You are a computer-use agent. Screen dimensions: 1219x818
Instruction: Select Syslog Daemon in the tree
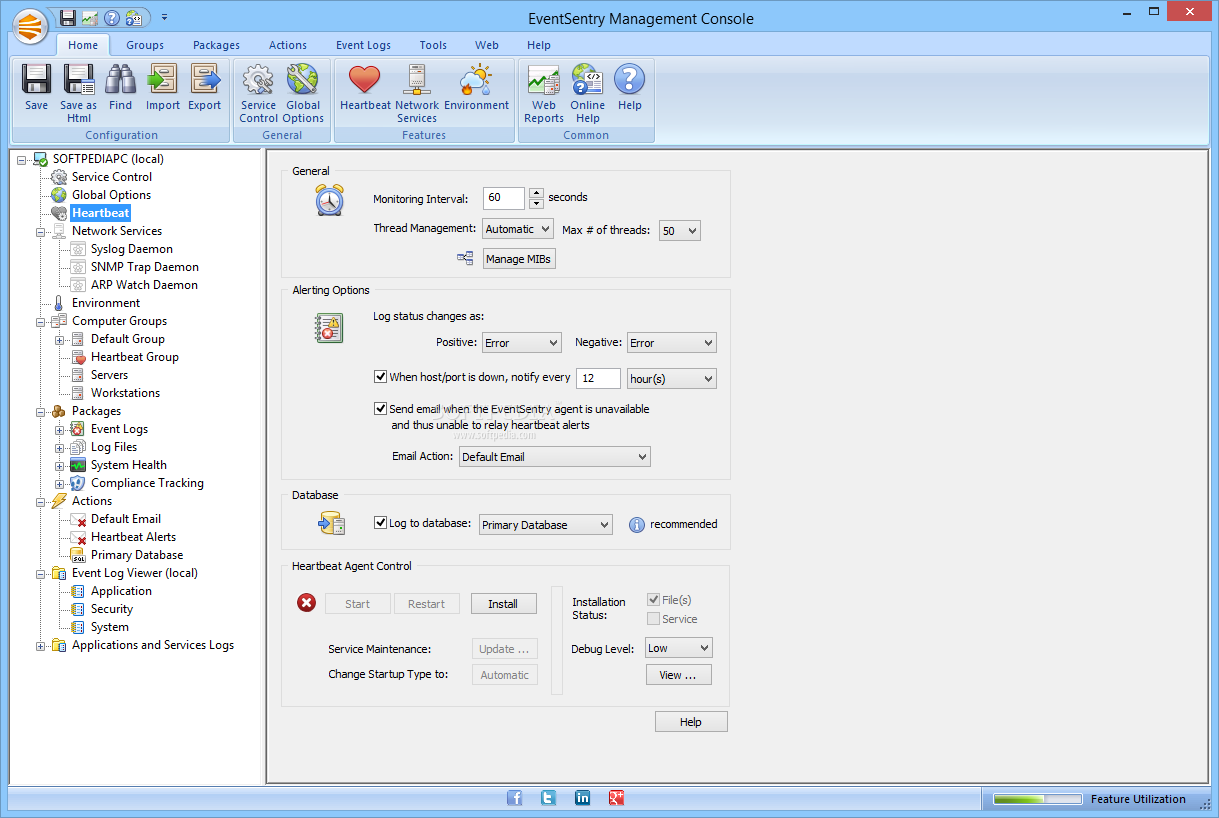click(x=132, y=249)
